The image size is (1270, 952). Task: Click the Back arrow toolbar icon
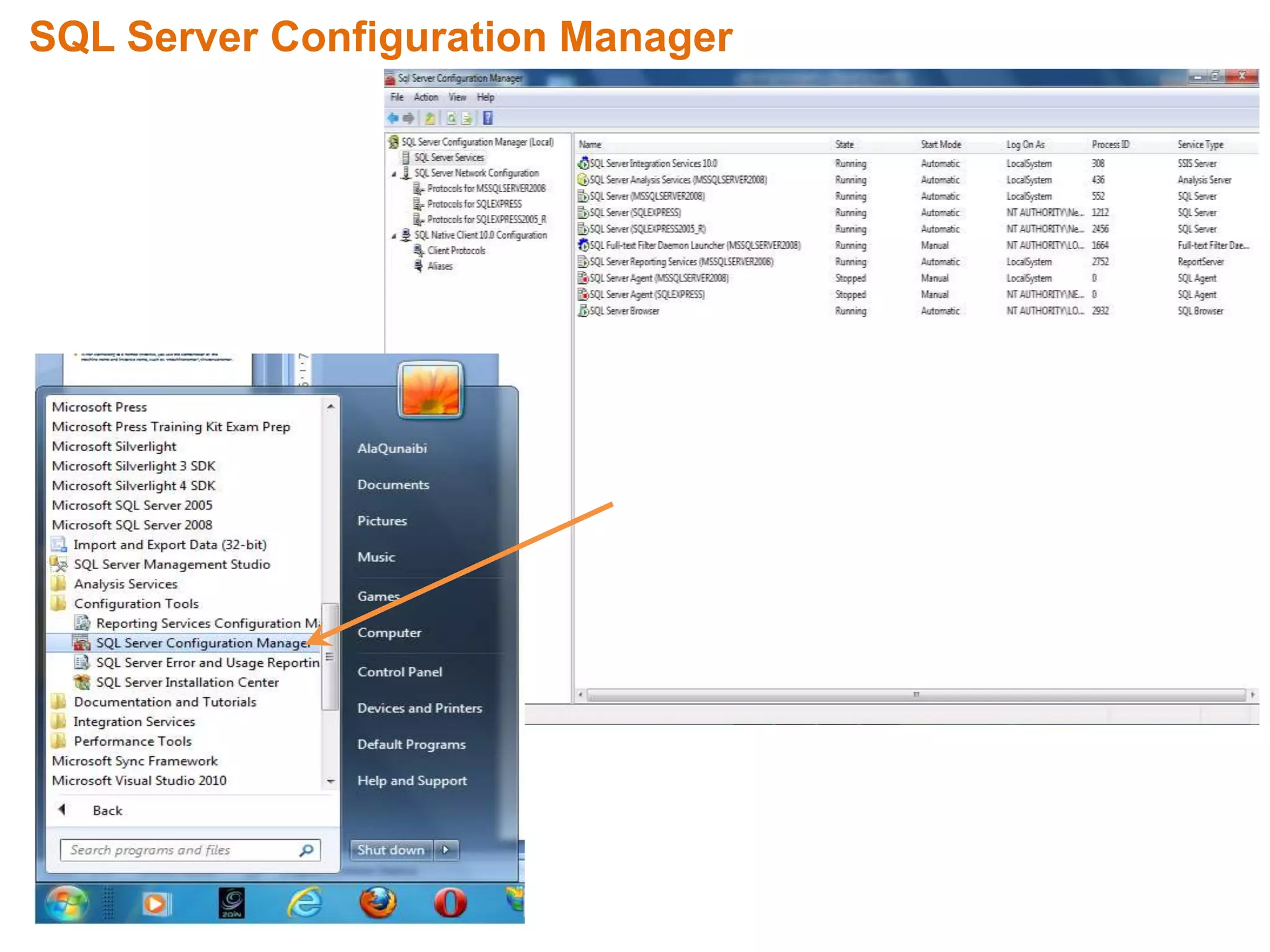[x=393, y=118]
